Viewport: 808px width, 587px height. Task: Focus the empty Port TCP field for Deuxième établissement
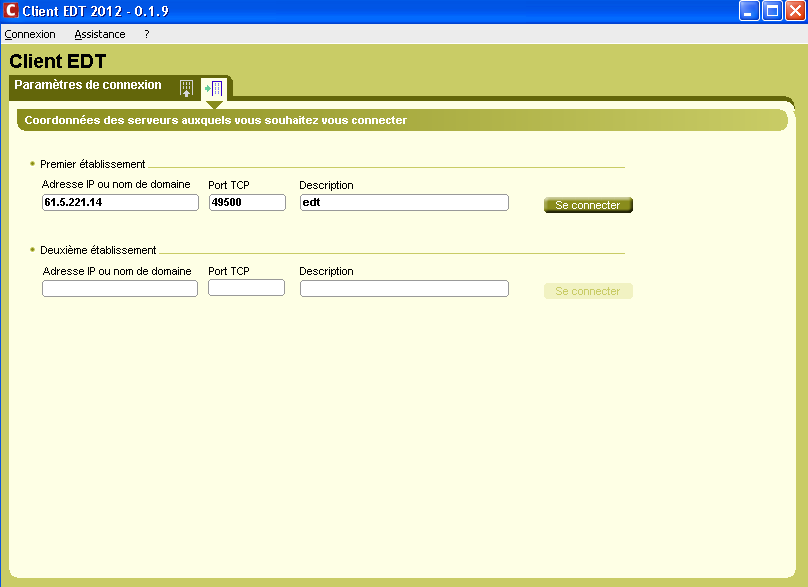(246, 288)
